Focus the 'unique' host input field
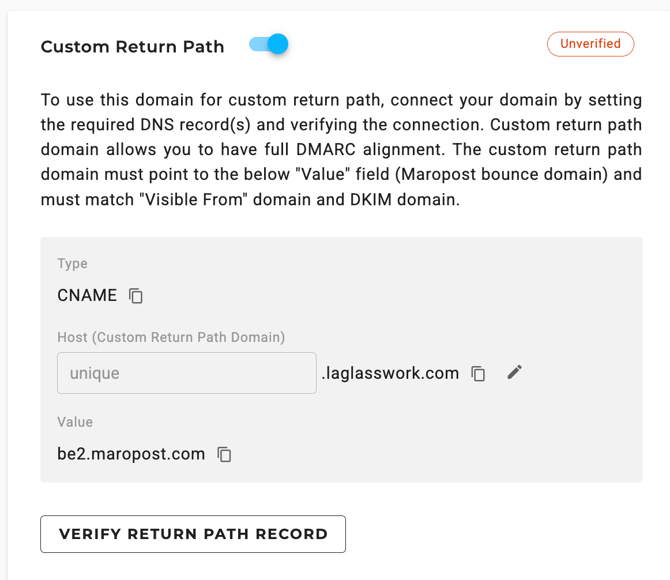The height and width of the screenshot is (580, 670). [187, 373]
